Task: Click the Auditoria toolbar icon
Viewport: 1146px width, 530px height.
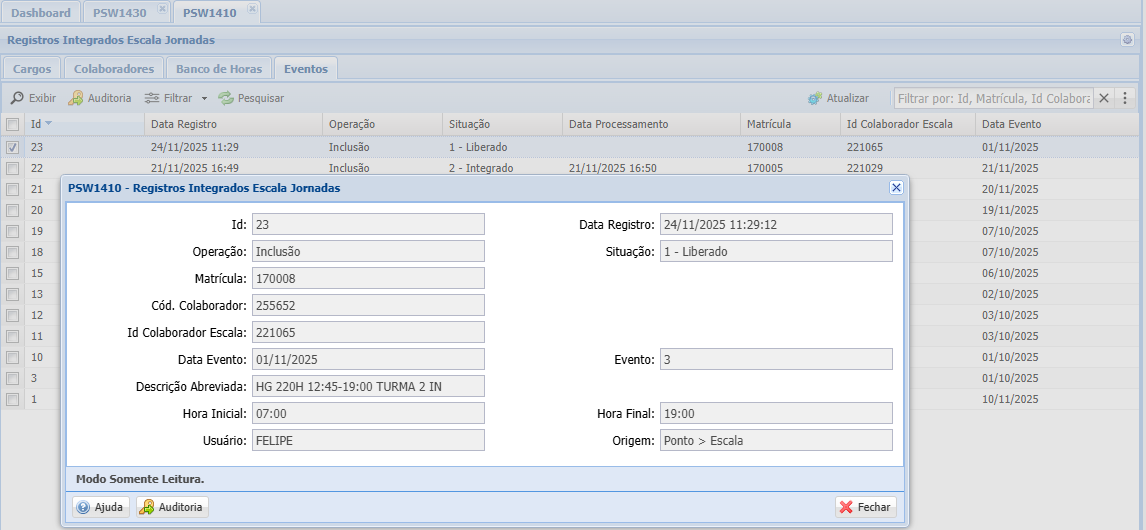Action: [75, 98]
